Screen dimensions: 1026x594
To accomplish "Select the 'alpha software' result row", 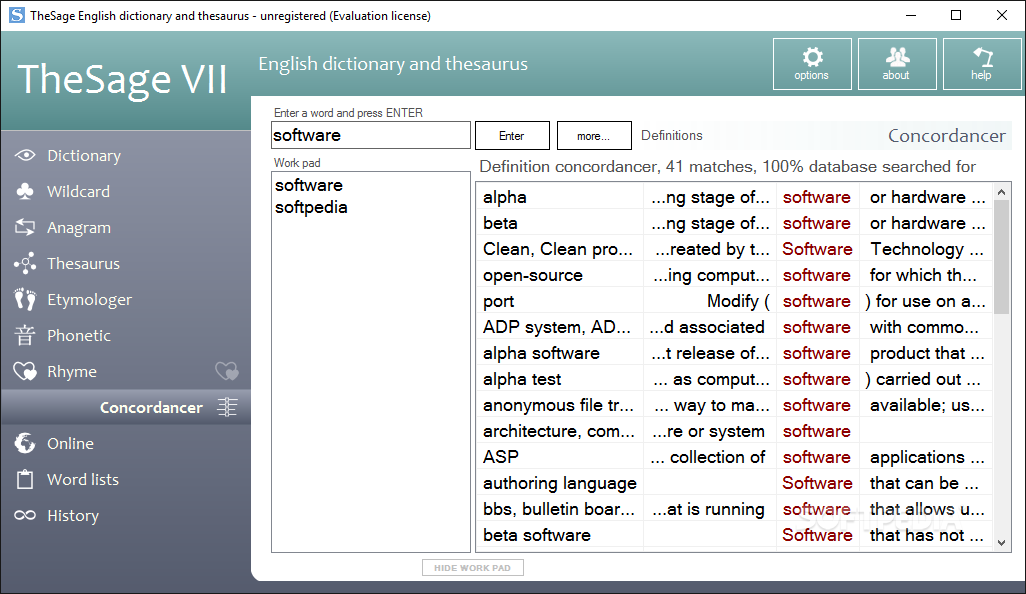I will [734, 353].
